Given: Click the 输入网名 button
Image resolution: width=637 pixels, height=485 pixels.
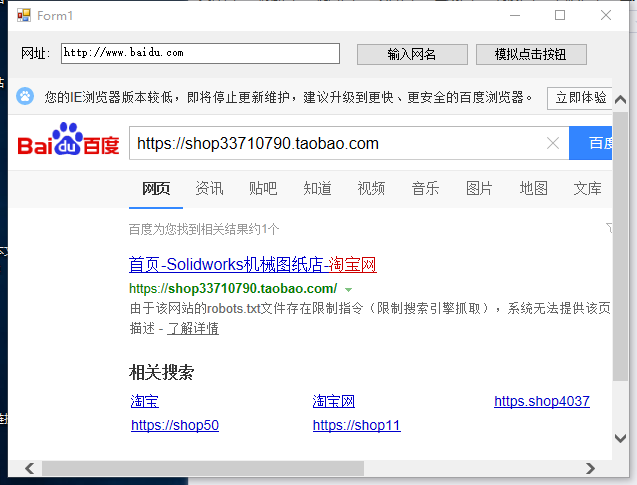Looking at the screenshot, I should click(x=412, y=54).
